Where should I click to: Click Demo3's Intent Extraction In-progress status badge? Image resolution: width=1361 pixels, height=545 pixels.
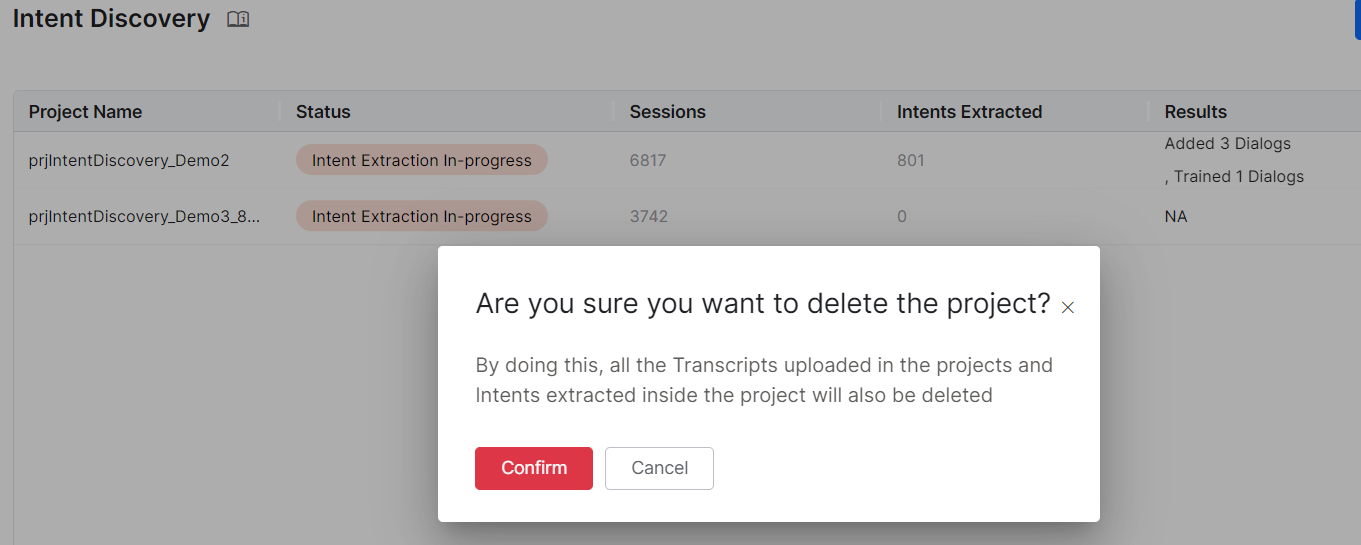421,216
